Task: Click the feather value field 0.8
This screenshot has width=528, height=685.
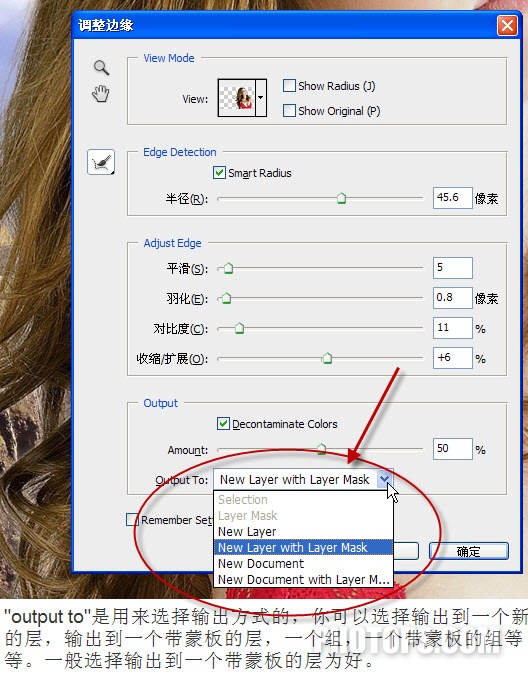Action: click(452, 298)
